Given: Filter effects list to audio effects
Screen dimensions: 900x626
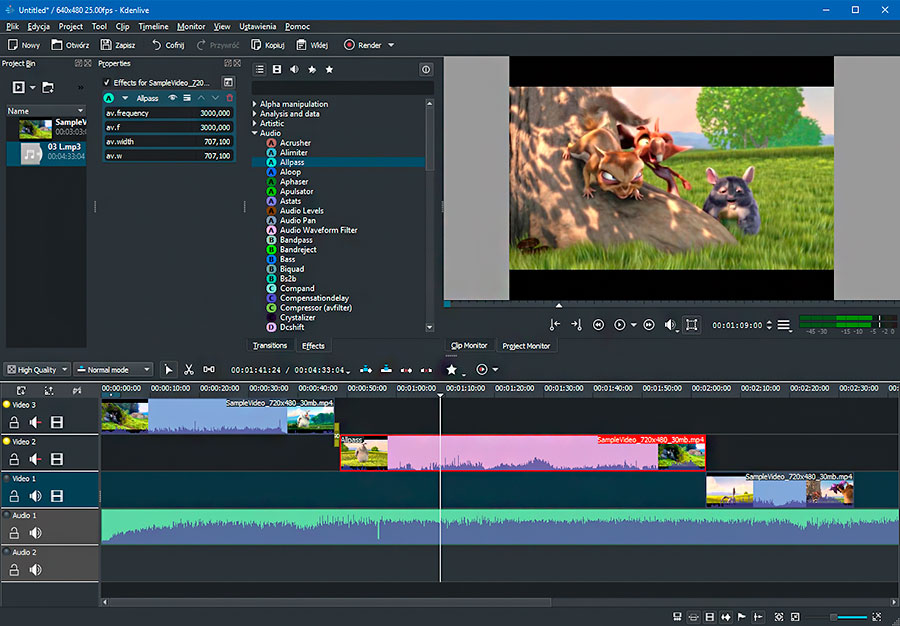Looking at the screenshot, I should pyautogui.click(x=294, y=69).
